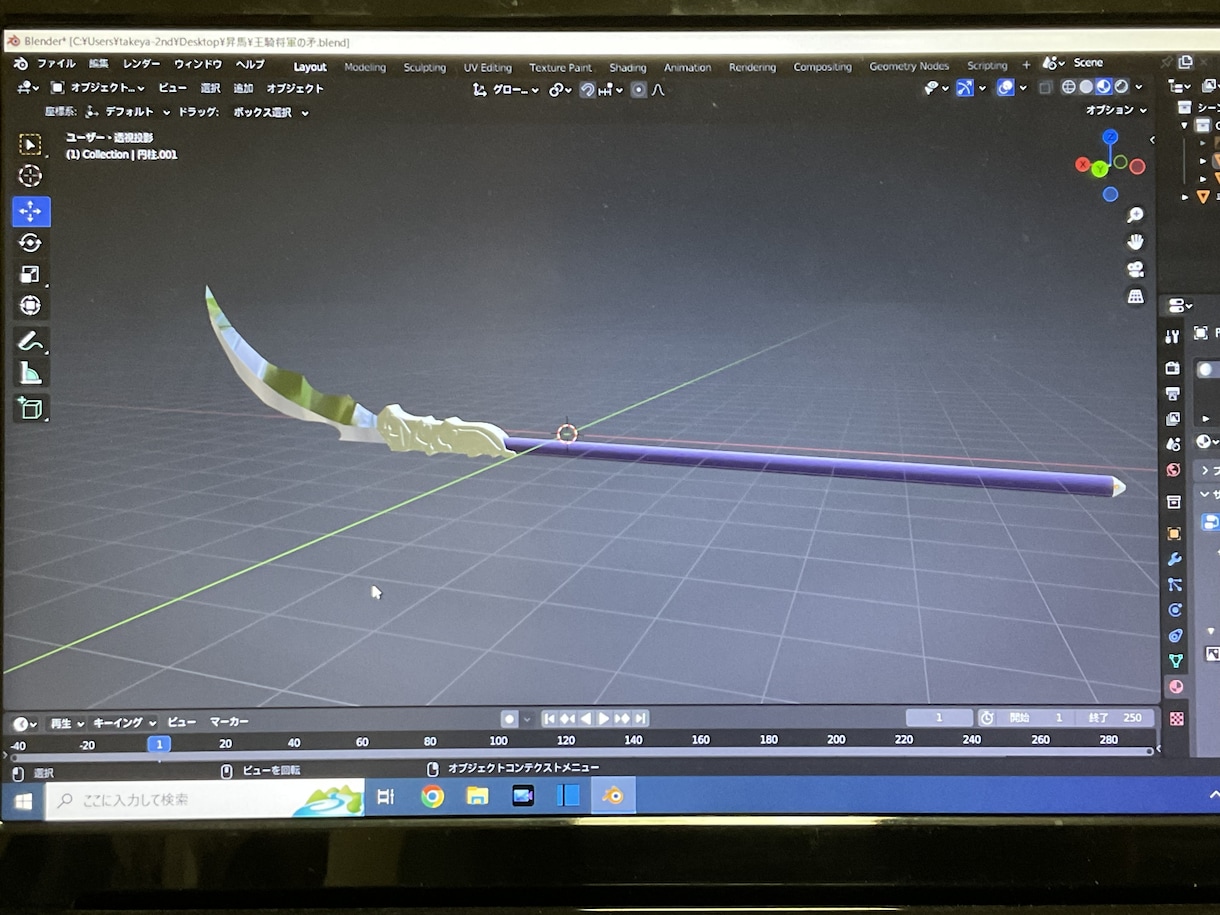Open the オブジェクト mode dropdown

coord(98,88)
